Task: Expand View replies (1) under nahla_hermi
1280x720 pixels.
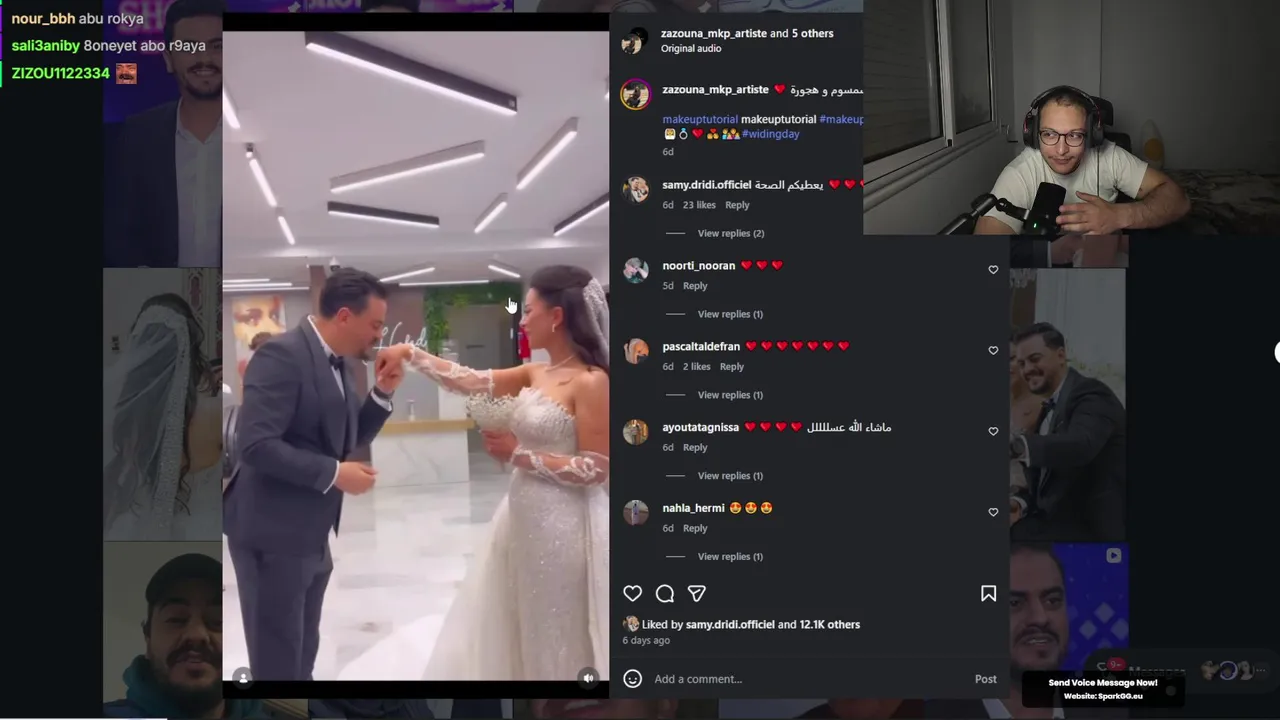Action: (730, 556)
